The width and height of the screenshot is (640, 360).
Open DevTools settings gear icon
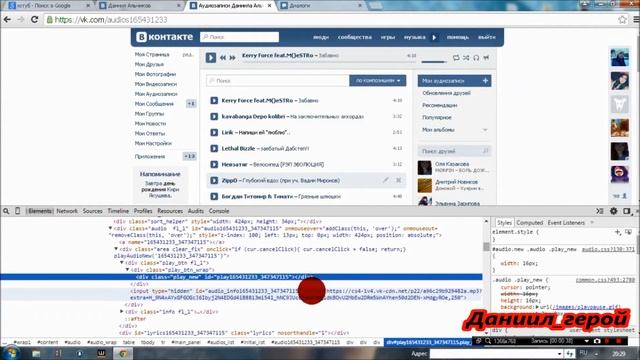pos(613,211)
